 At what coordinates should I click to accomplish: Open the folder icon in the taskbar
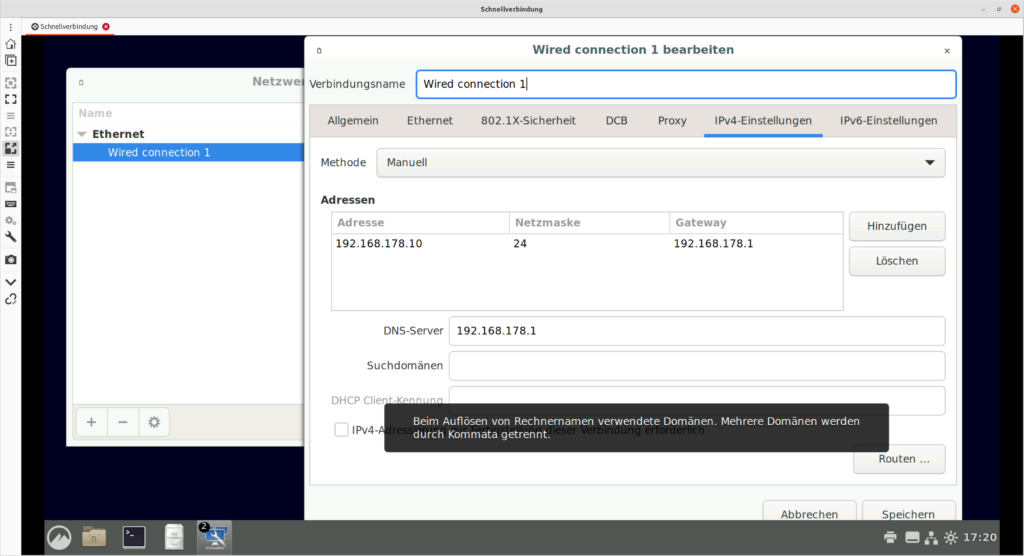coord(94,537)
